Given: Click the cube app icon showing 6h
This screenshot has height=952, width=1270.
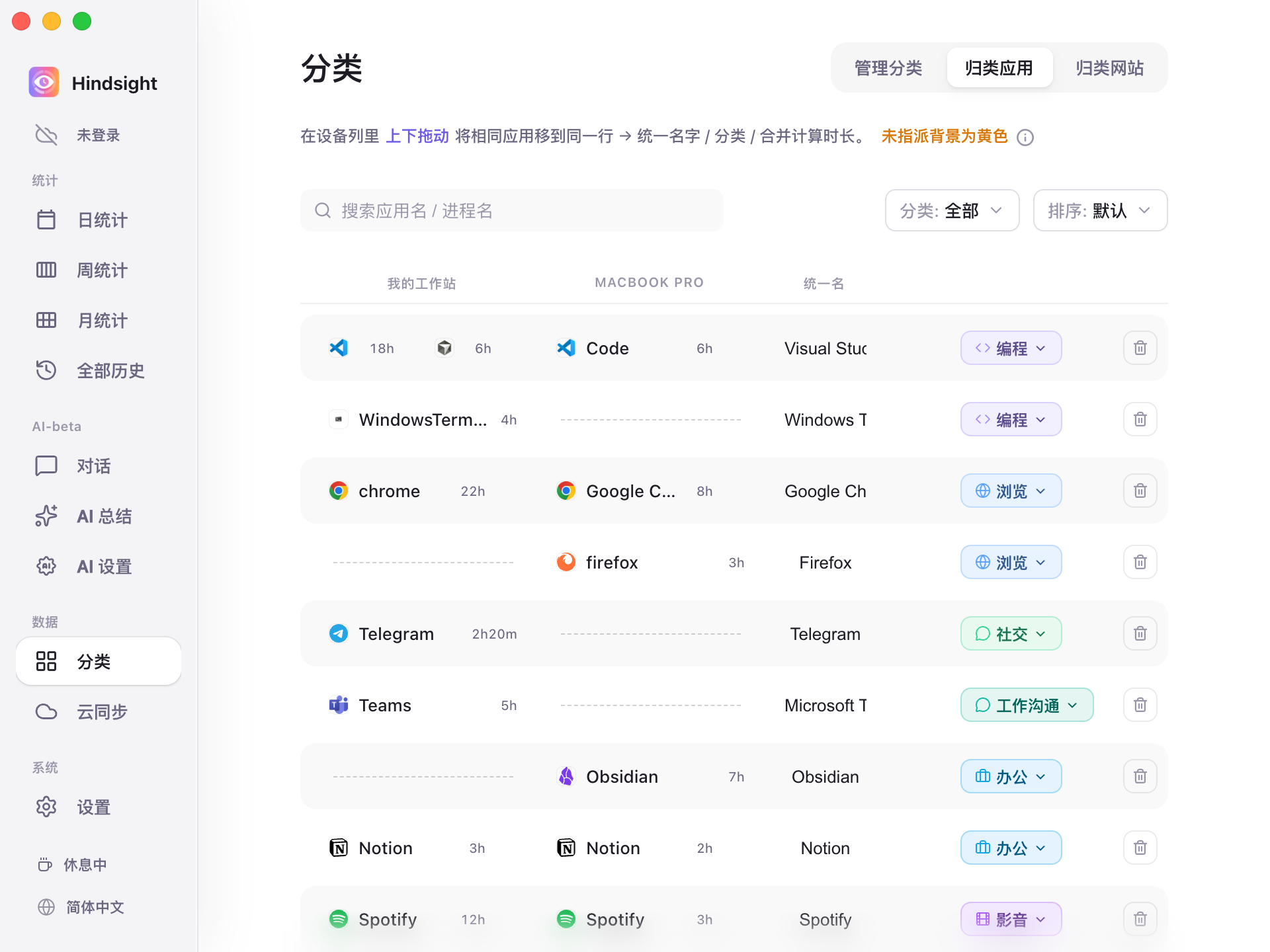Looking at the screenshot, I should 444,348.
